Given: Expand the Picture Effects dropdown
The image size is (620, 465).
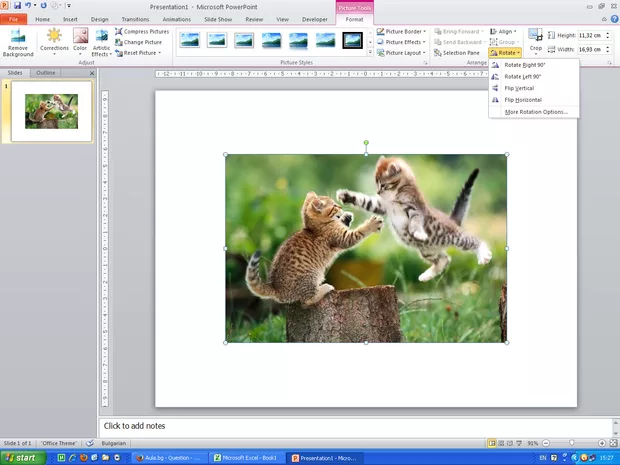Looking at the screenshot, I should click(402, 42).
